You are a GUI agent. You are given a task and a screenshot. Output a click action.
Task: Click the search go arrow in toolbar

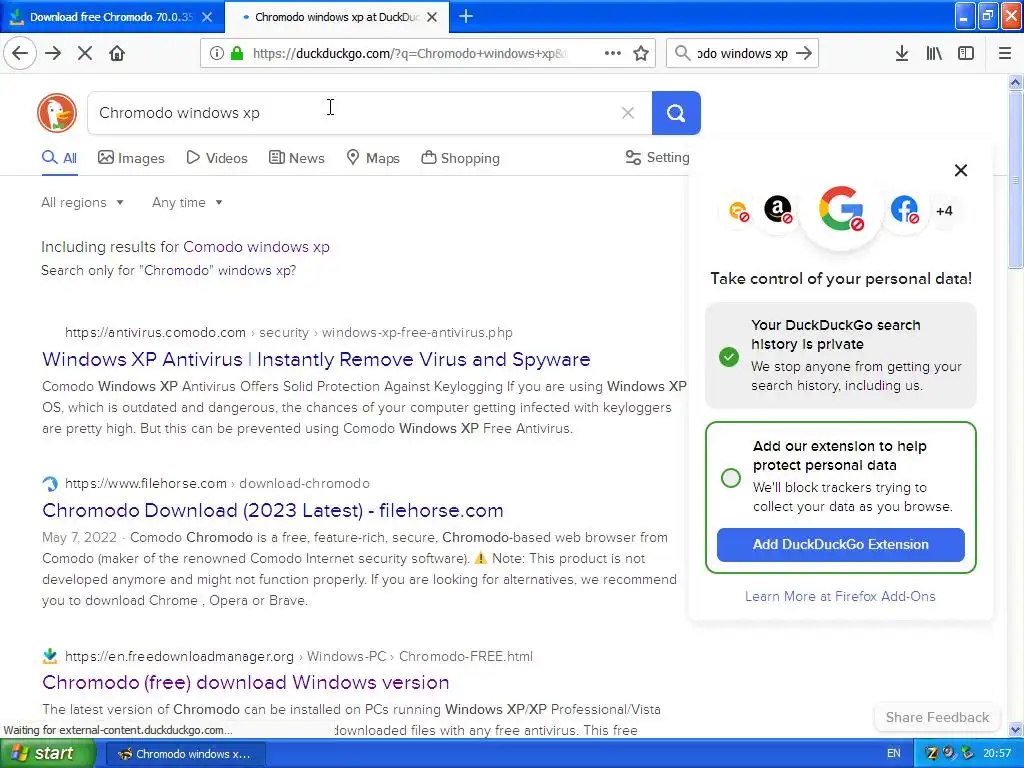tap(805, 53)
